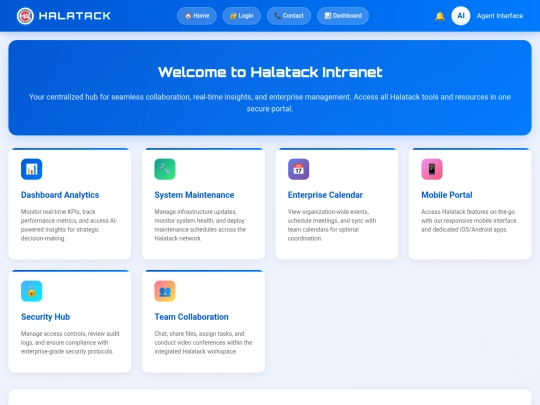Open Enterprise Calendar card title
This screenshot has height=405, width=540.
(325, 195)
